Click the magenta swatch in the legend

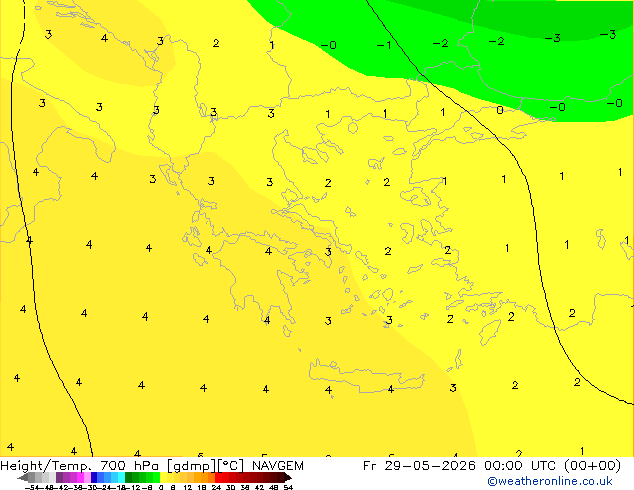click(80, 478)
